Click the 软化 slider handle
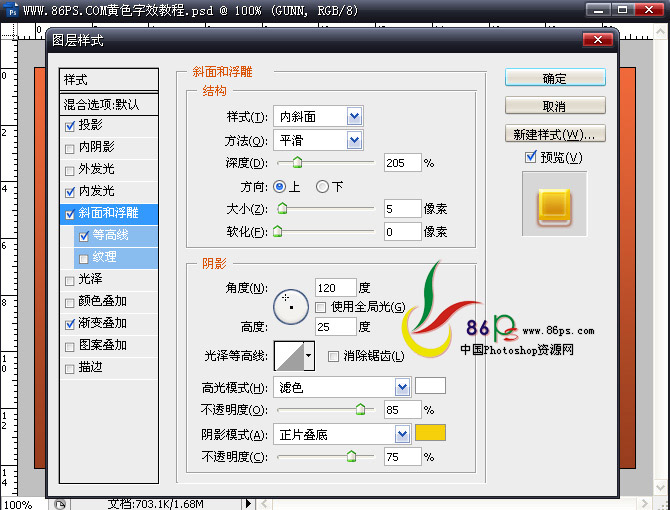Viewport: 670px width, 510px height. [278, 232]
